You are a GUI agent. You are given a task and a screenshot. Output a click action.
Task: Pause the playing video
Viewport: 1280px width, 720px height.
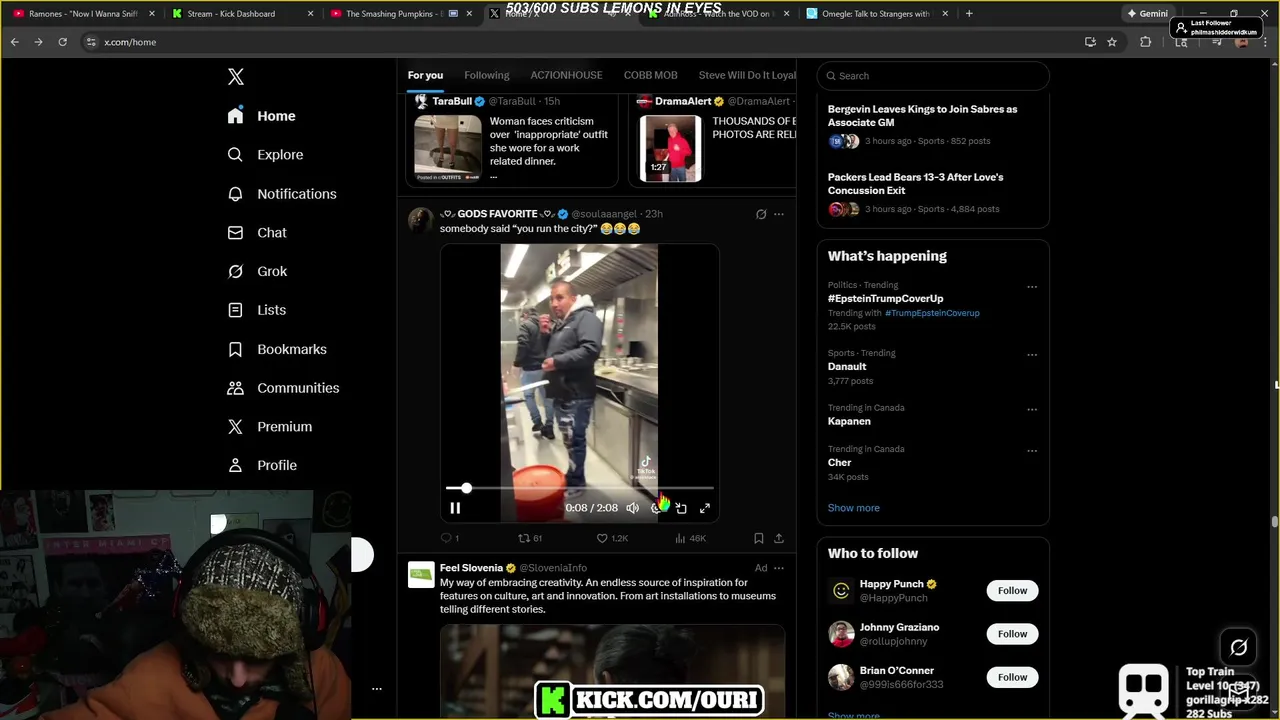tap(455, 508)
